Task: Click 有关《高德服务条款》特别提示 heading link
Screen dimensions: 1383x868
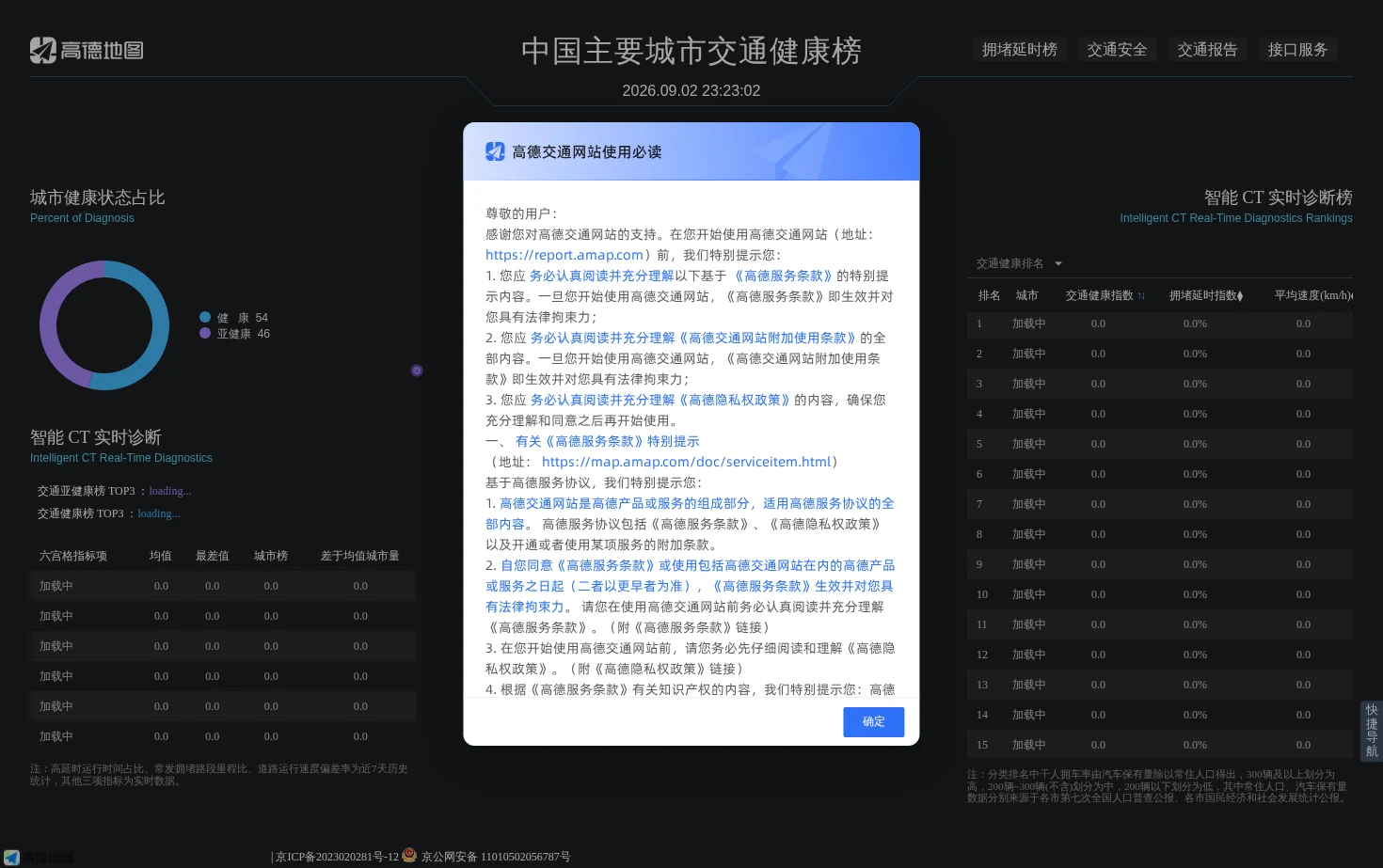Action: click(607, 441)
